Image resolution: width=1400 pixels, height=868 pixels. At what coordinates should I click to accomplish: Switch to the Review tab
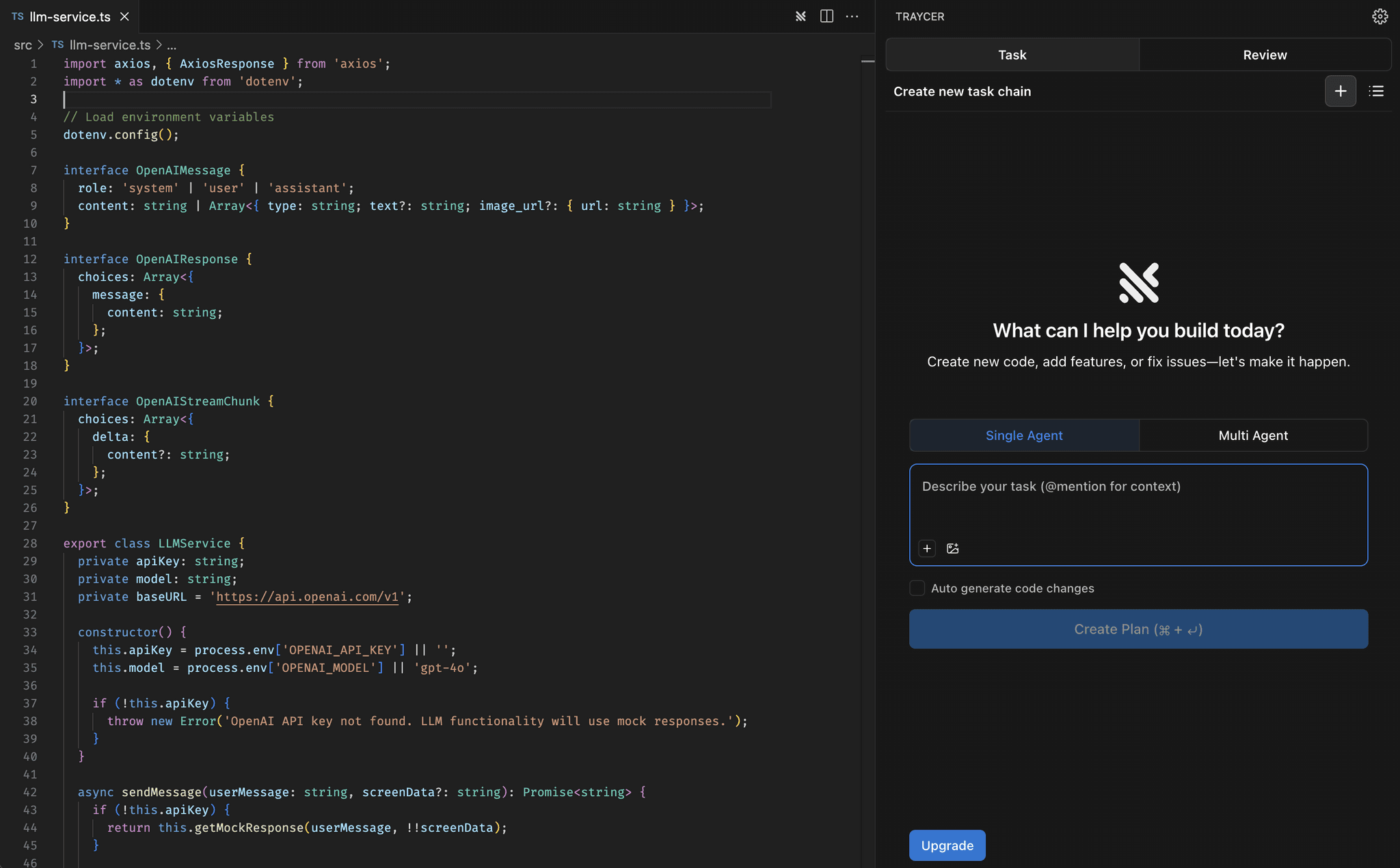coord(1264,55)
